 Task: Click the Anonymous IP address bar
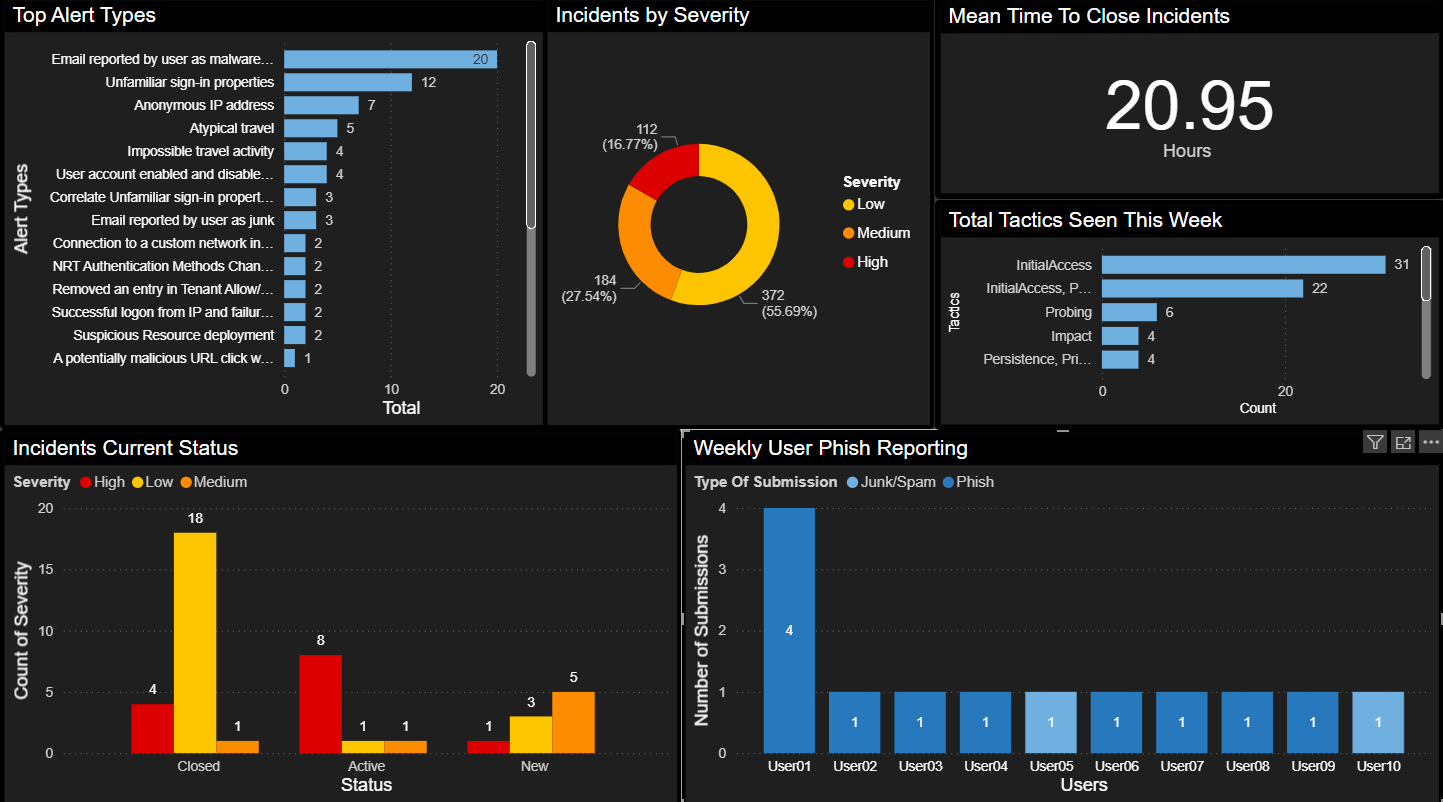[x=321, y=105]
